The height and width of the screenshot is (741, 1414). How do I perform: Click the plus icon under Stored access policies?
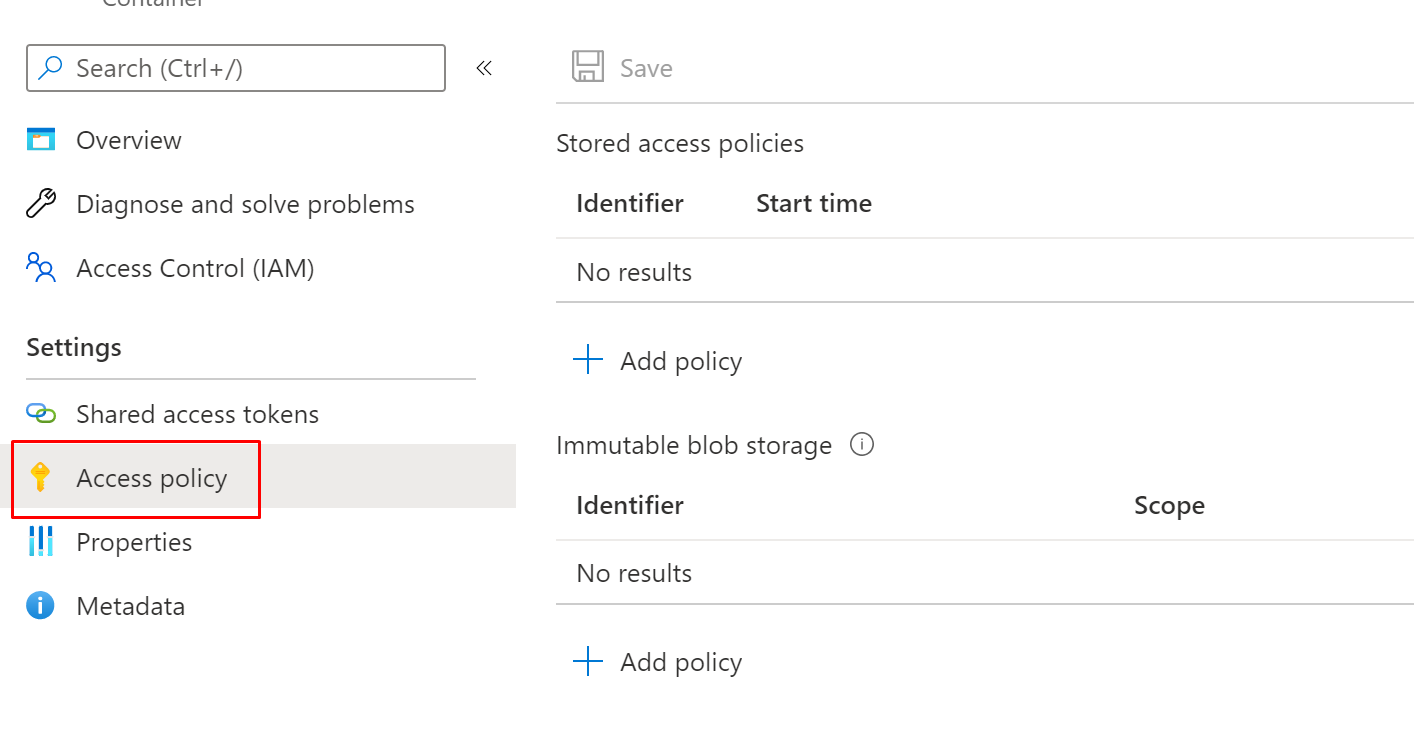click(x=588, y=361)
